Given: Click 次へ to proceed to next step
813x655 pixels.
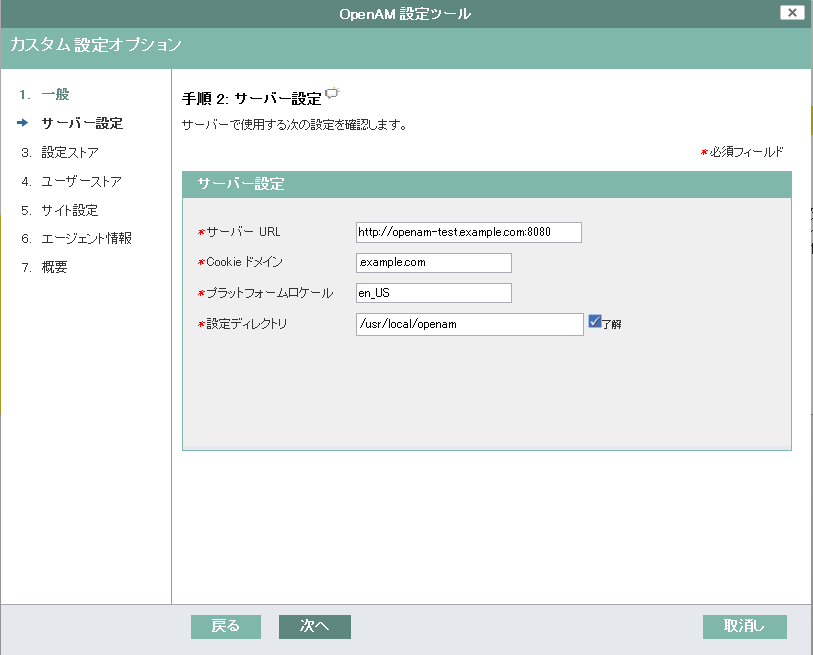Looking at the screenshot, I should click(x=314, y=626).
